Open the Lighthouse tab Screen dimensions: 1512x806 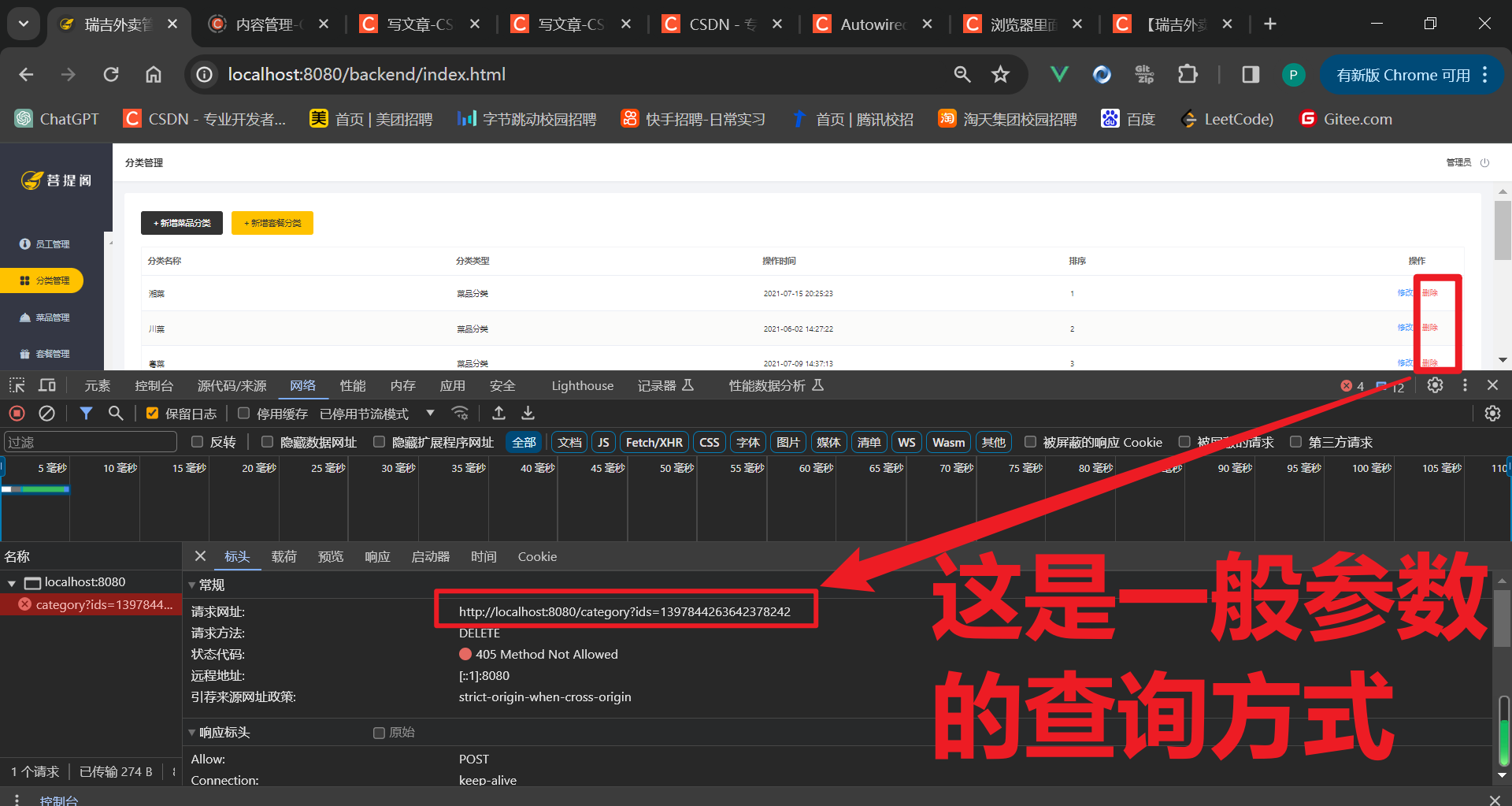coord(582,385)
